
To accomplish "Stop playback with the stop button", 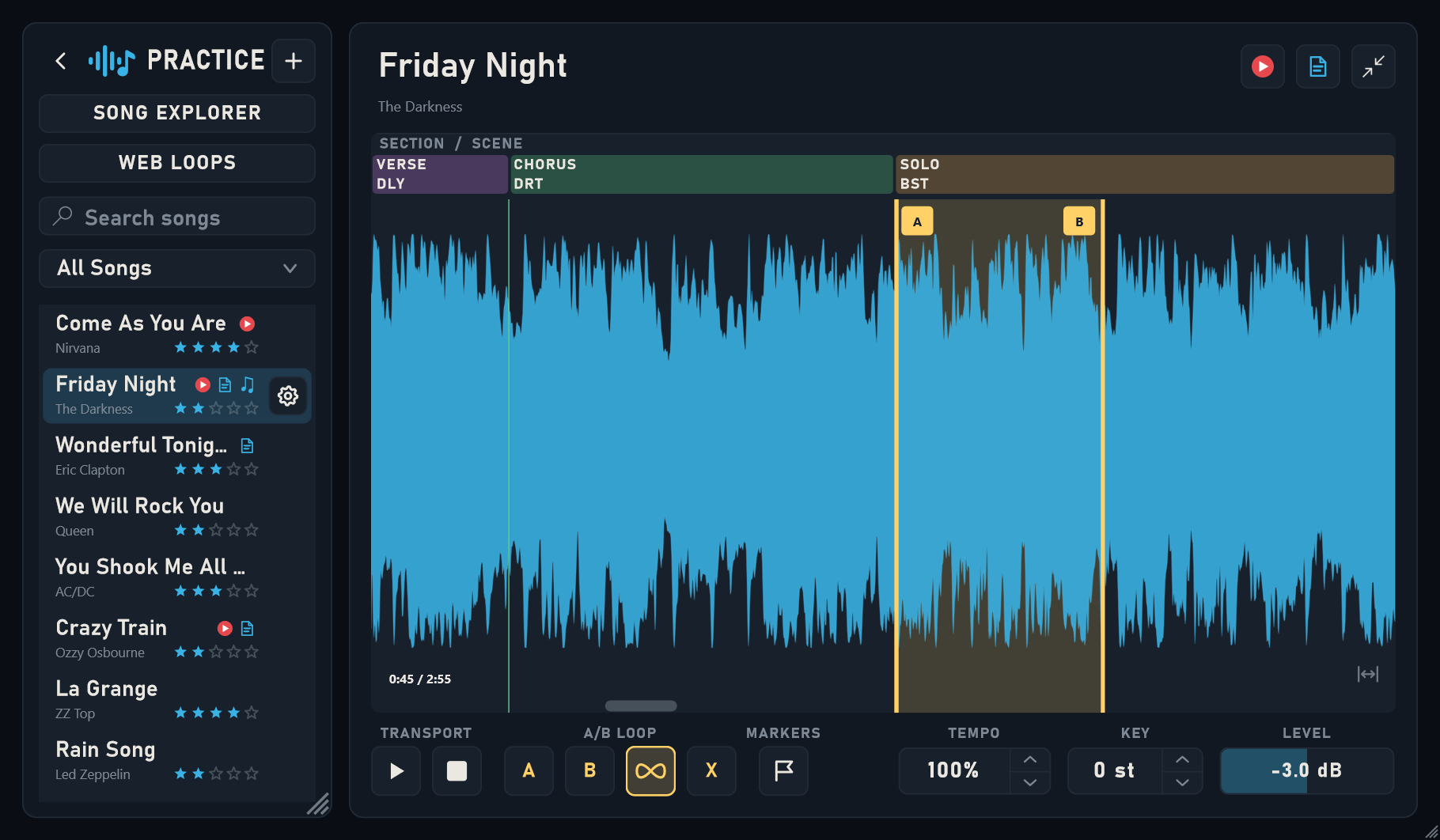I will 457,770.
